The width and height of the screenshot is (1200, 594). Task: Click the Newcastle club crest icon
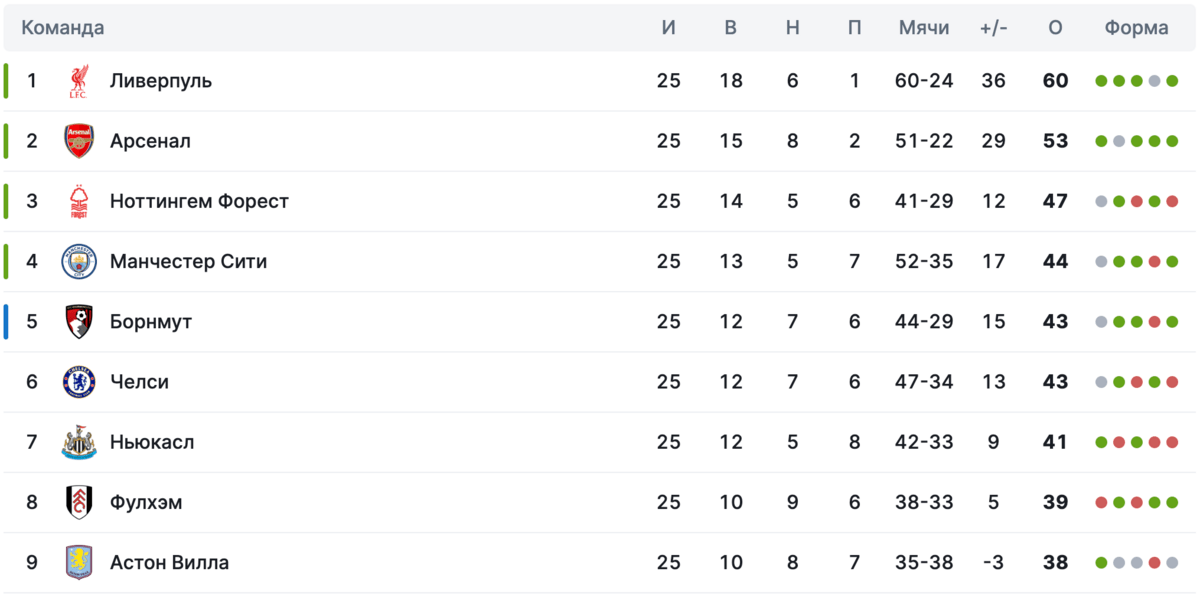tap(78, 442)
